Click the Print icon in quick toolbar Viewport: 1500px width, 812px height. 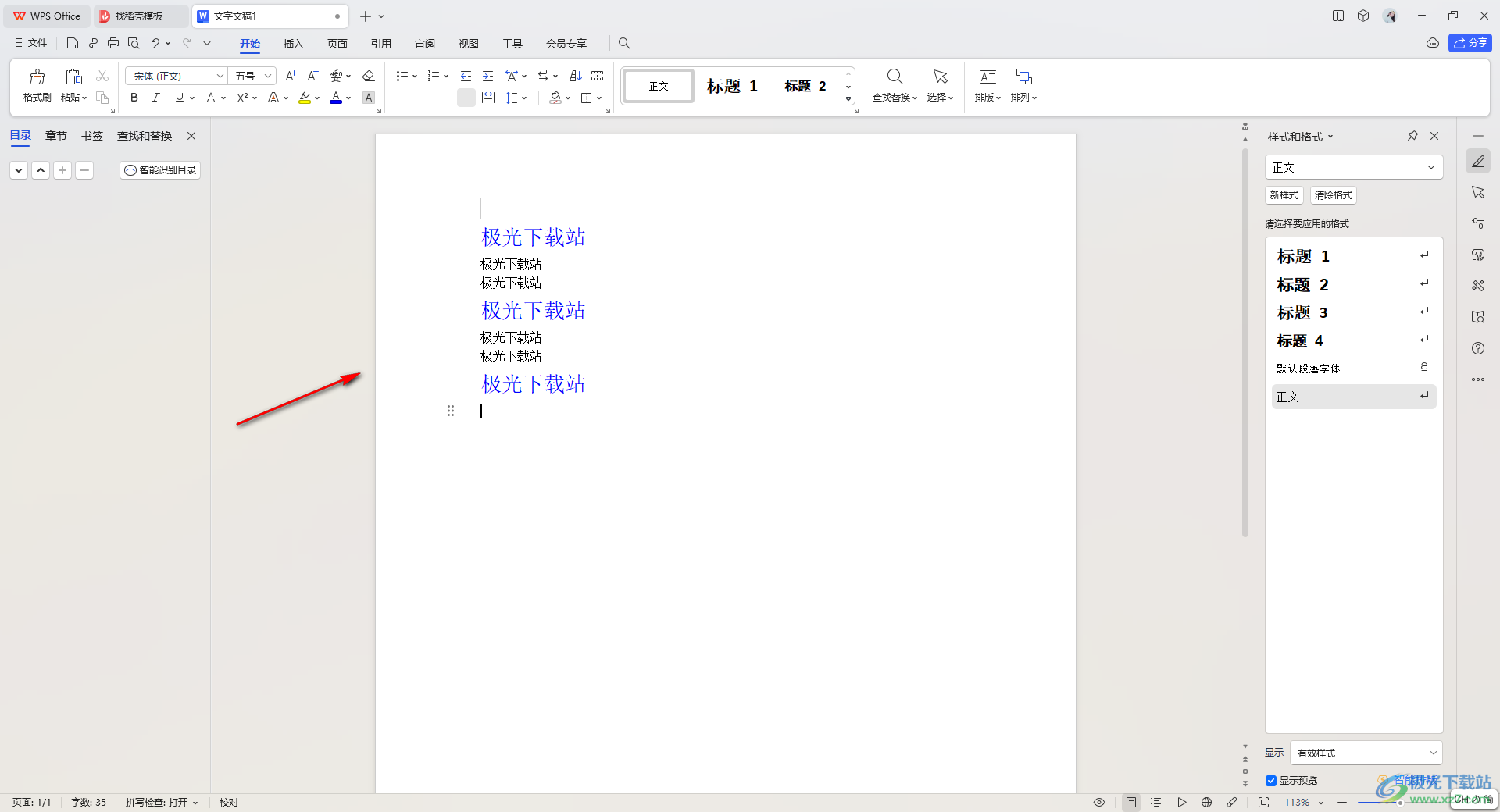[x=113, y=43]
